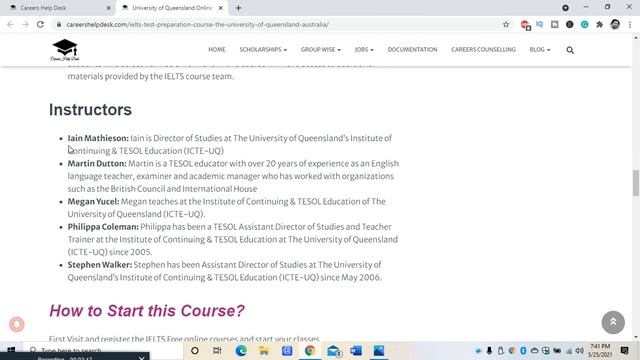
Task: Click the dark circular extension icon
Action: click(569, 24)
